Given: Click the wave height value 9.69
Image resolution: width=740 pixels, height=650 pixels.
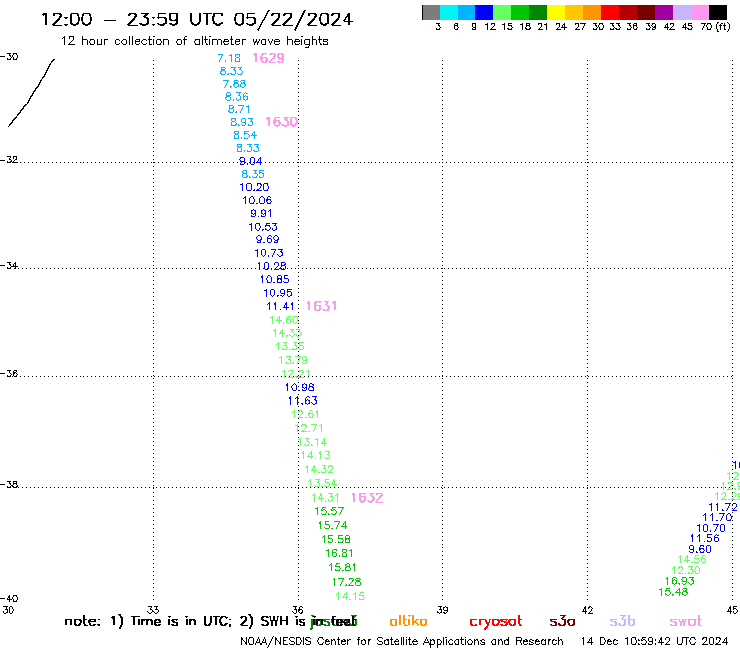Looking at the screenshot, I should pos(268,239).
